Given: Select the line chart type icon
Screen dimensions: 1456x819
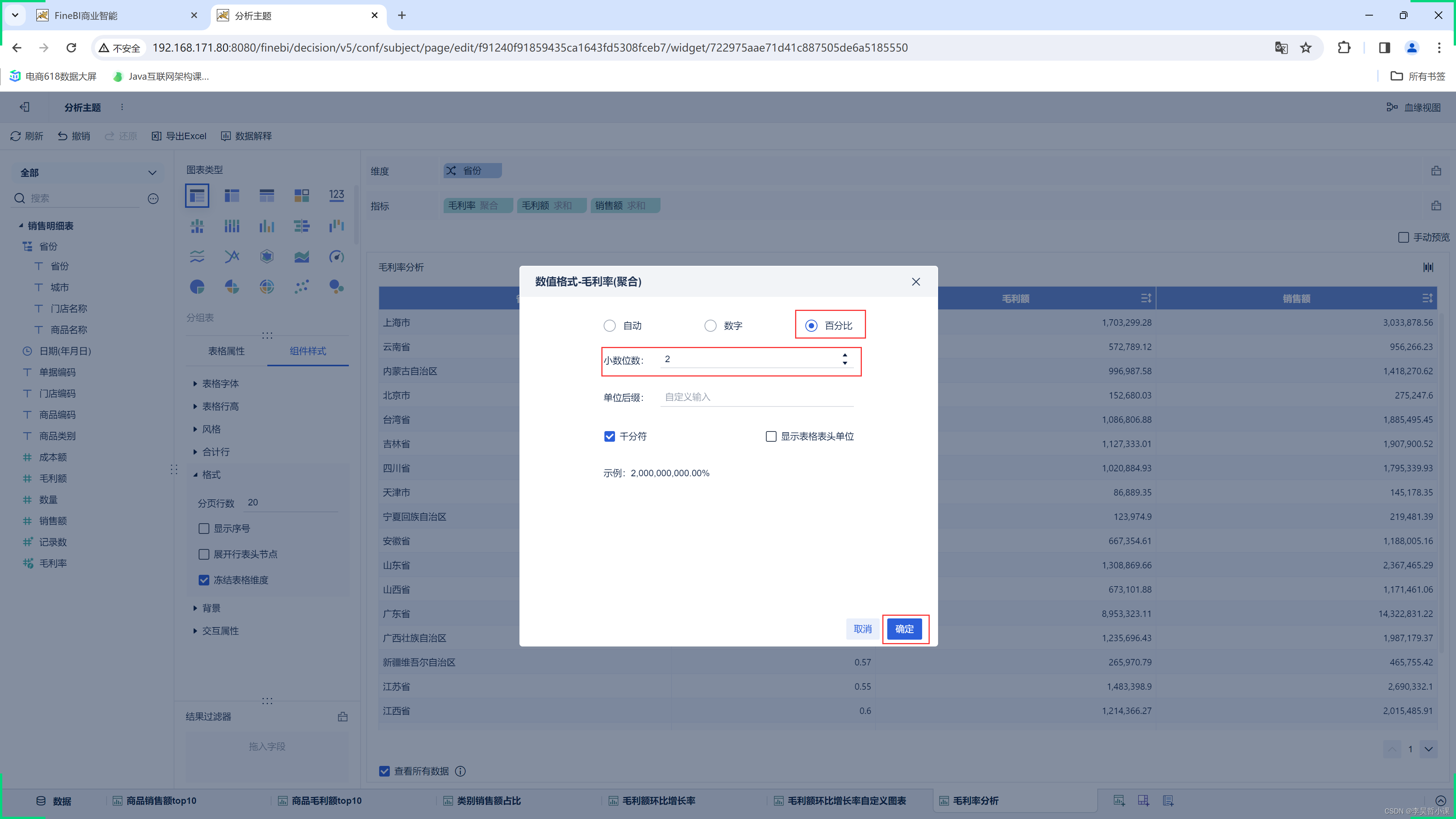Looking at the screenshot, I should coord(232,257).
